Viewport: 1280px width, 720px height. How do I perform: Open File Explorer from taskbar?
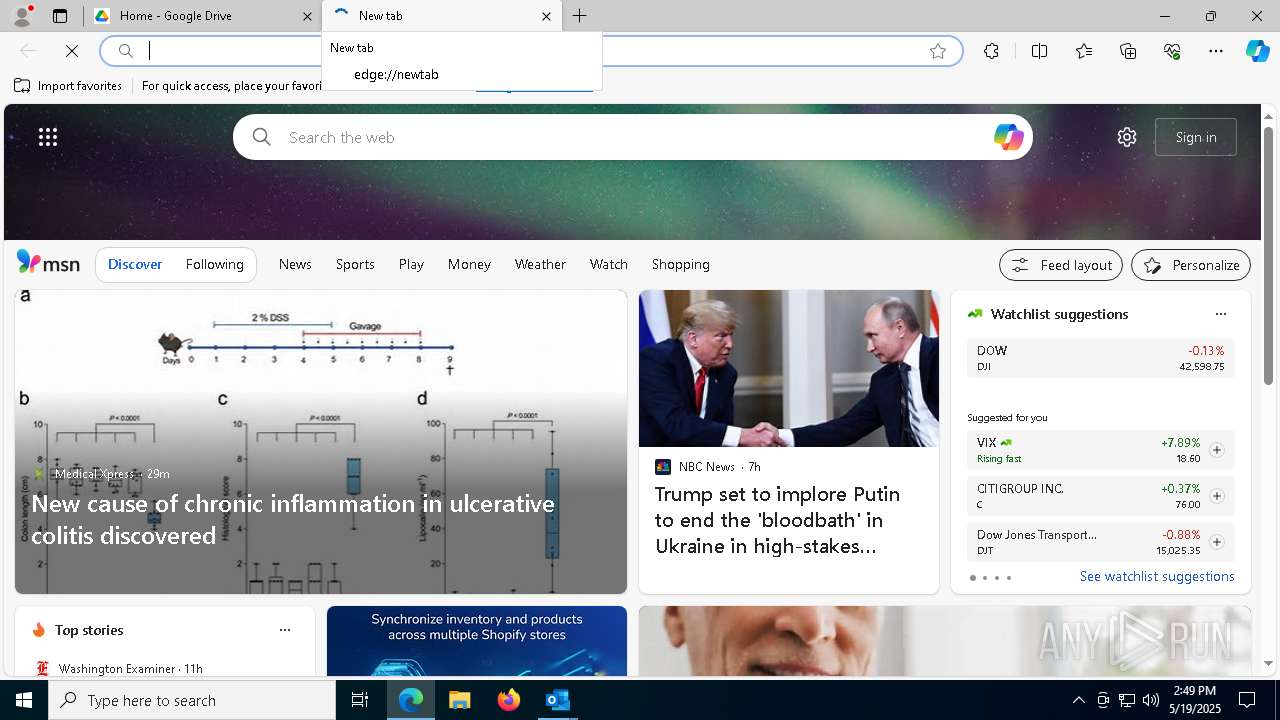coord(459,700)
